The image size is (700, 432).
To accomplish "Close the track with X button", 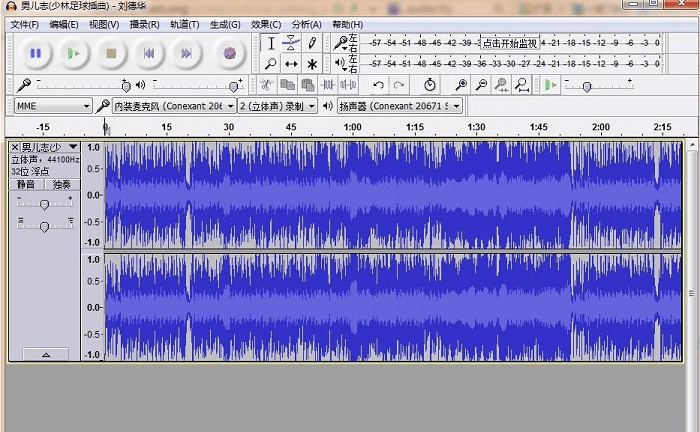I will (x=15, y=147).
